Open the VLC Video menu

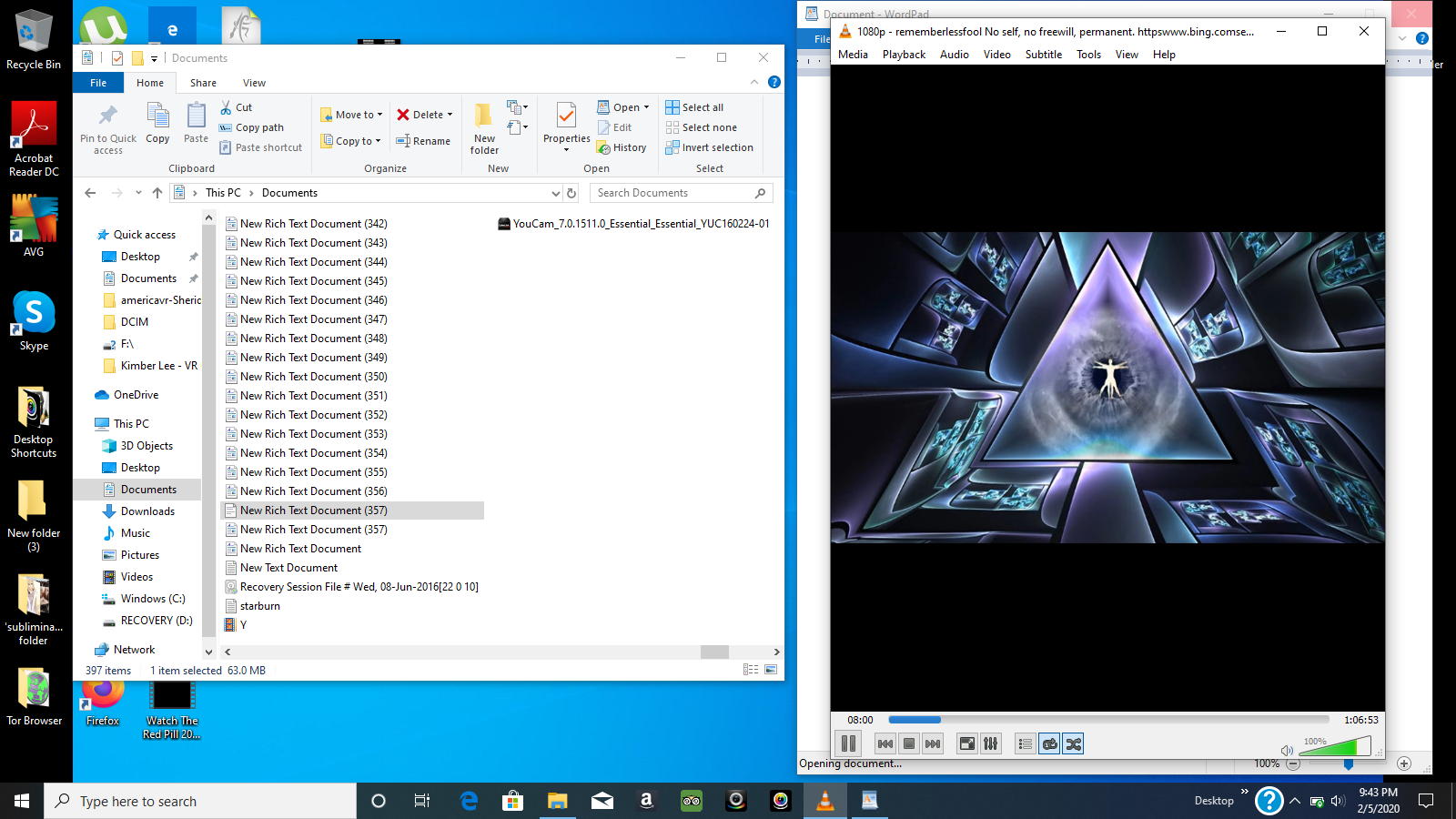[996, 55]
